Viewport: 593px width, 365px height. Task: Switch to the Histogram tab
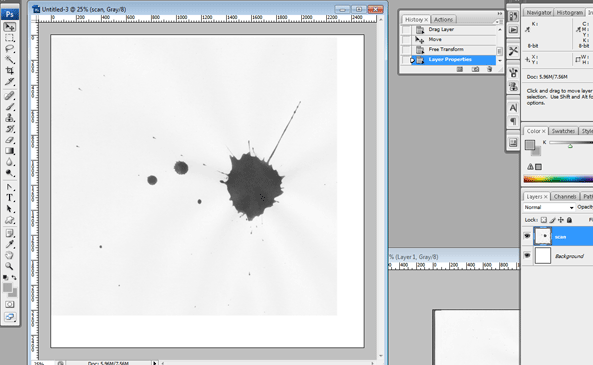pyautogui.click(x=569, y=12)
